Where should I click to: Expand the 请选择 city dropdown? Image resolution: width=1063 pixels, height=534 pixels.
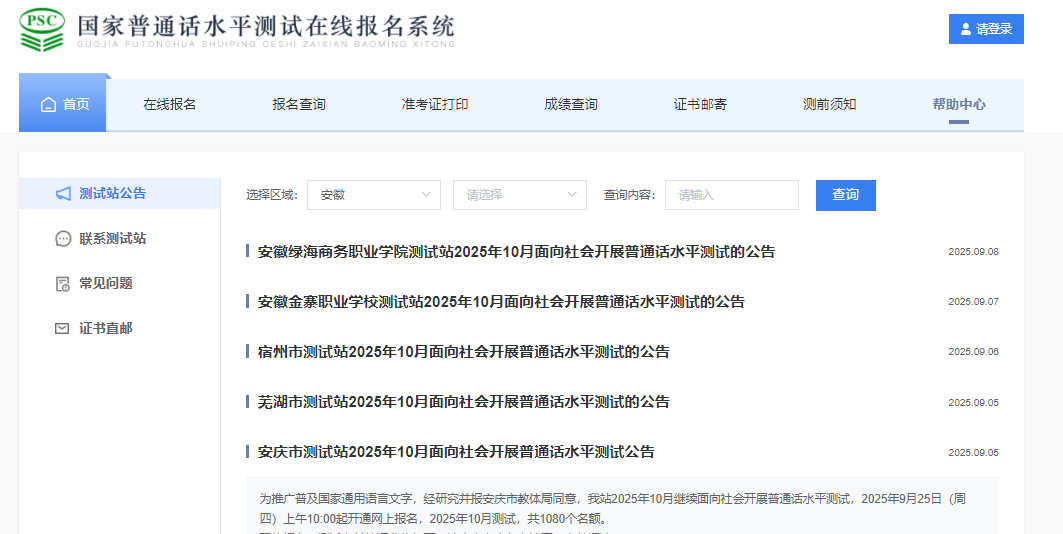519,195
